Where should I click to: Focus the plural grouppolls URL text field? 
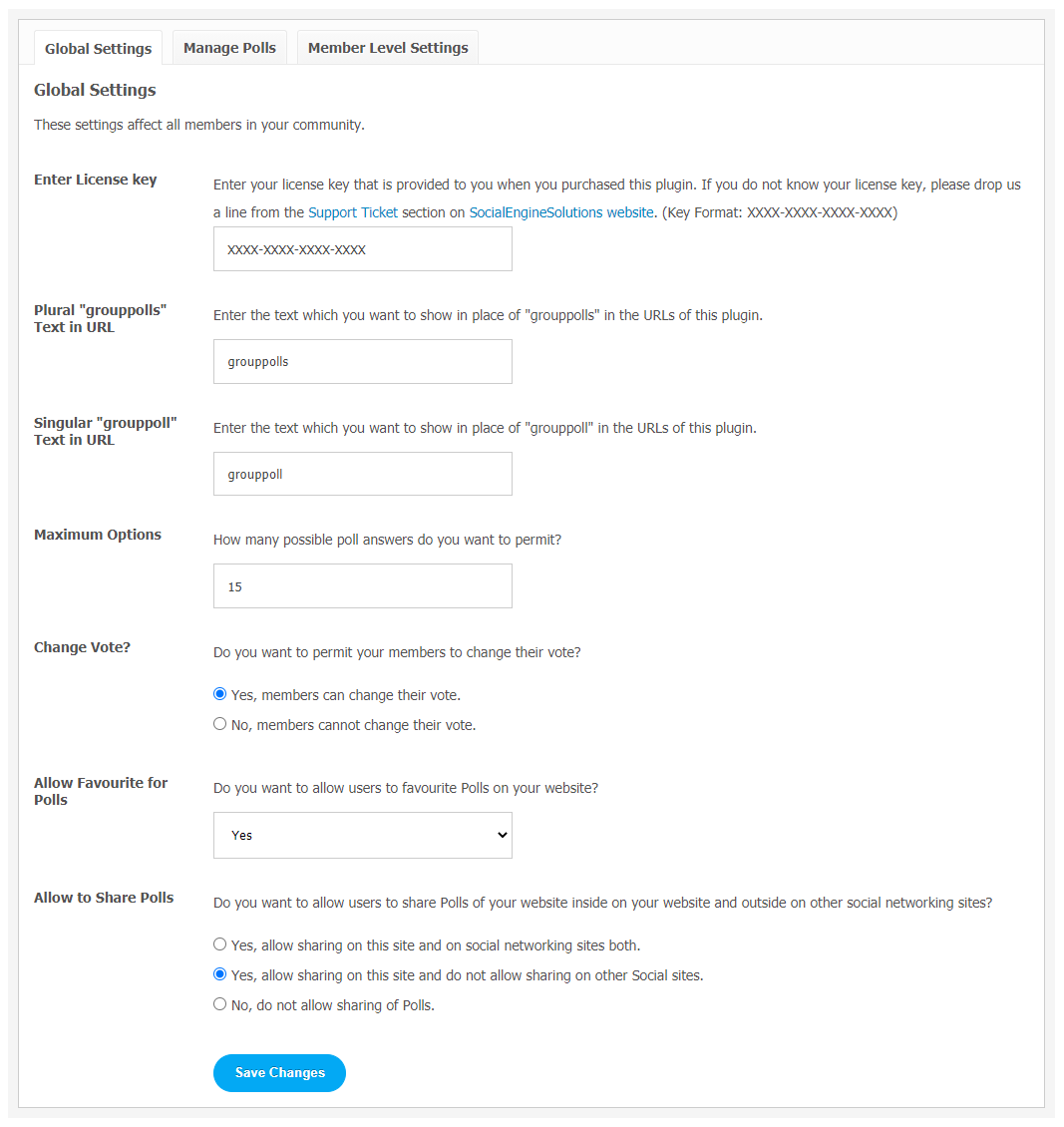pyautogui.click(x=363, y=361)
